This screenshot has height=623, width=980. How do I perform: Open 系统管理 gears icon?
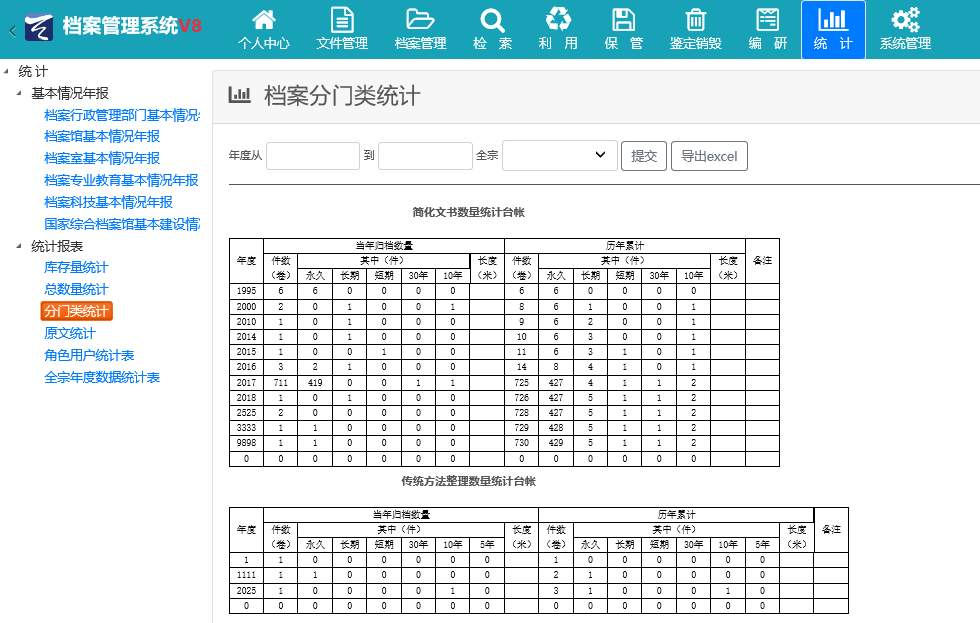[x=905, y=21]
